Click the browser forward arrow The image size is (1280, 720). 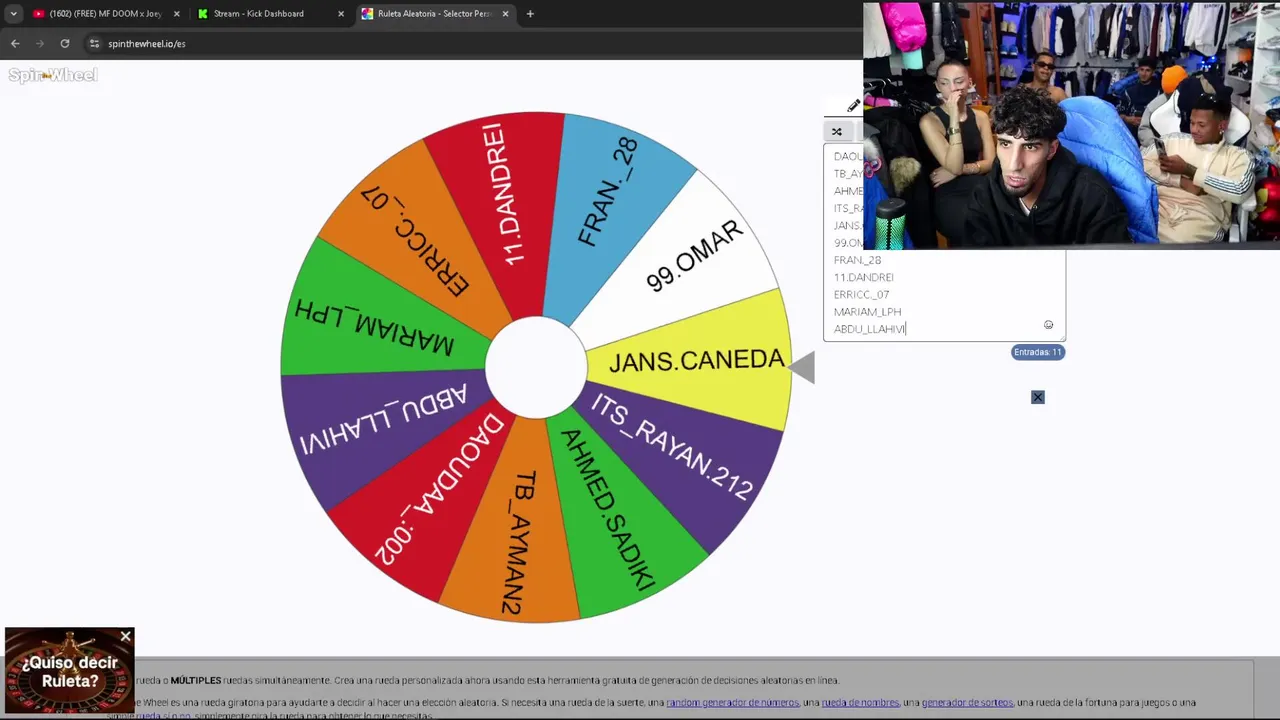tap(40, 43)
